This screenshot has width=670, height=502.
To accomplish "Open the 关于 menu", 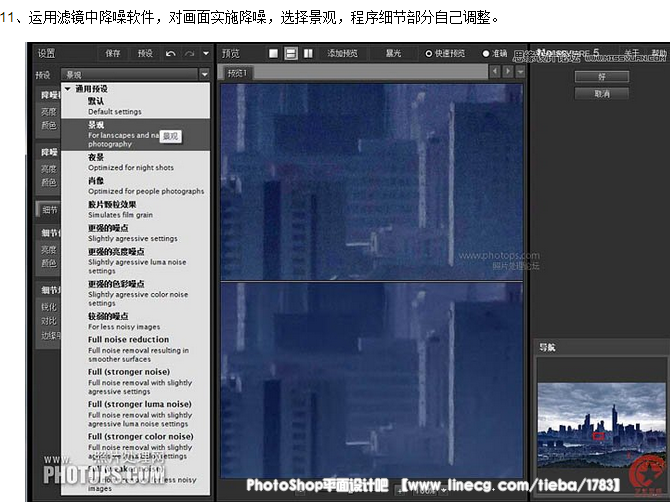I will coord(631,53).
